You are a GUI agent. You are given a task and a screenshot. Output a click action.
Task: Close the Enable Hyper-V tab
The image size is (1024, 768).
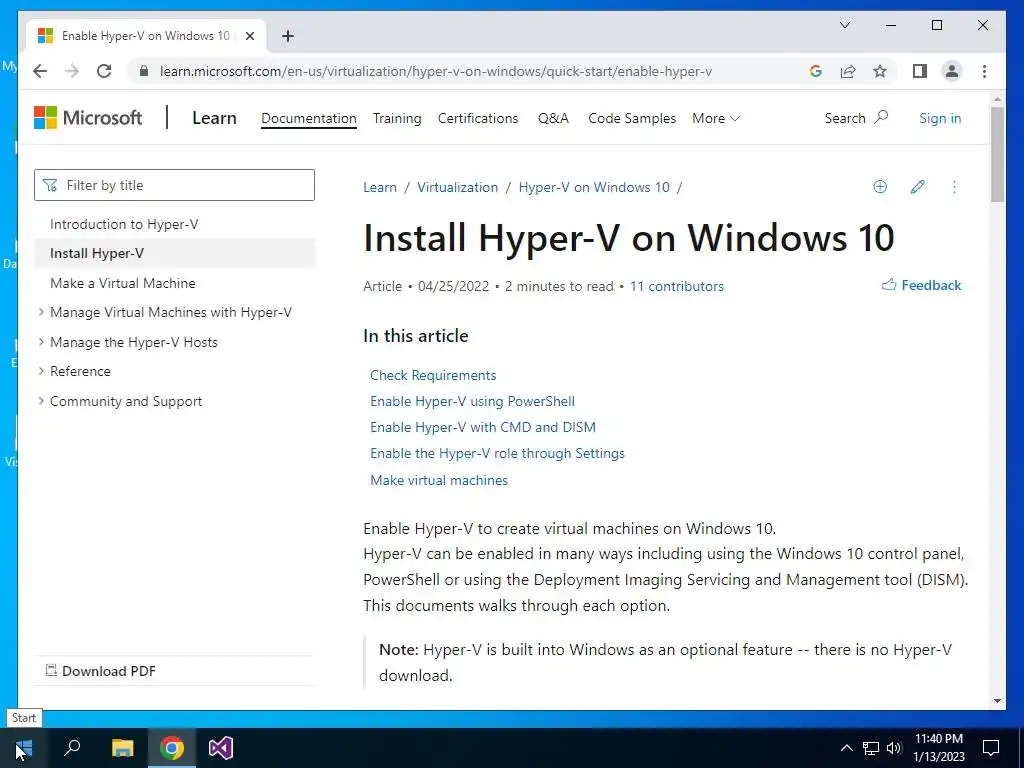click(x=249, y=36)
